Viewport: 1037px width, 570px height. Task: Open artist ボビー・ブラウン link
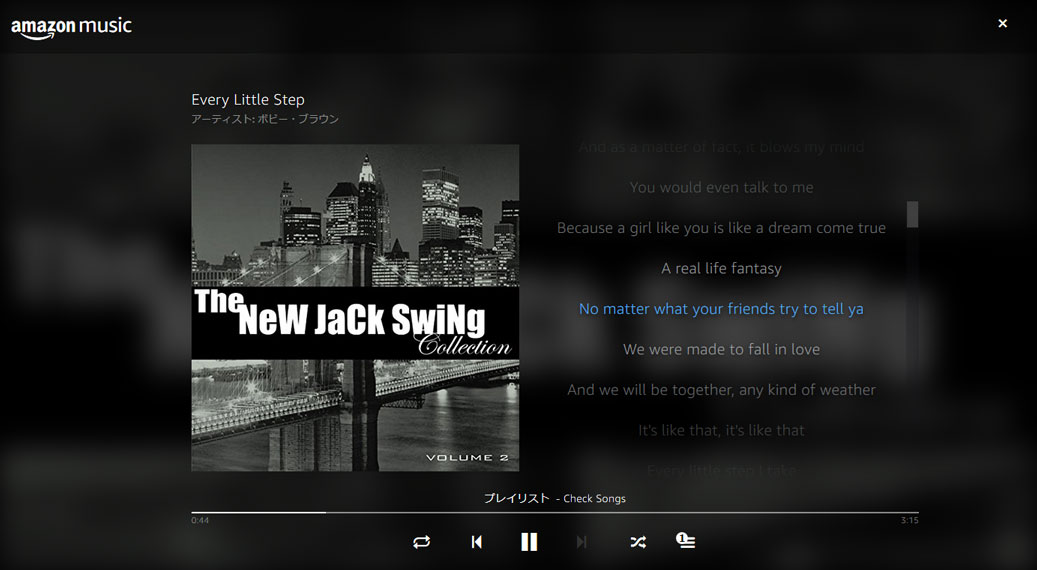(x=298, y=119)
